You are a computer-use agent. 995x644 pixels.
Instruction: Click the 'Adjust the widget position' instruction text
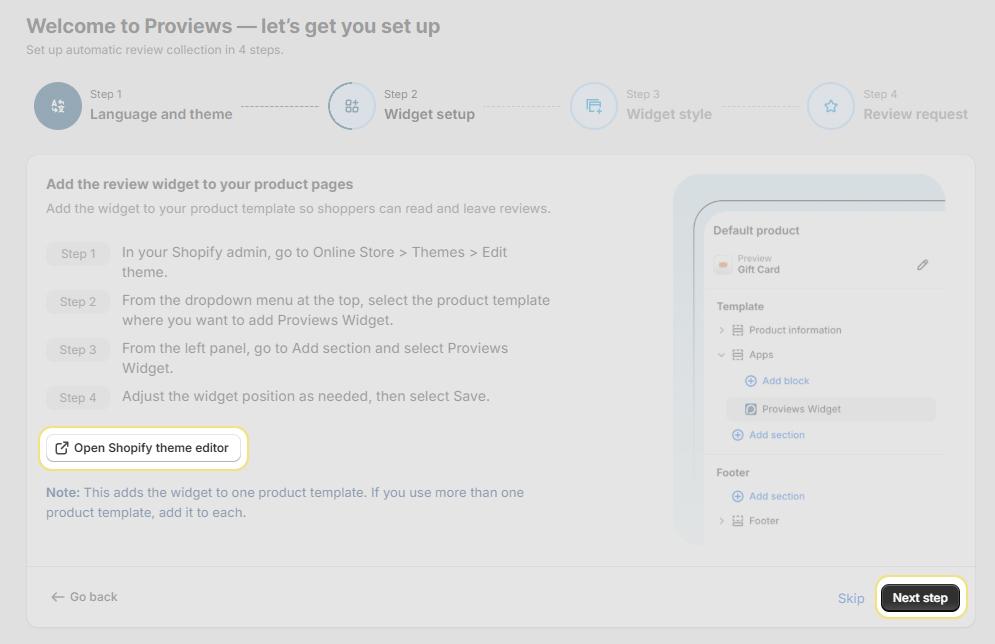(306, 397)
